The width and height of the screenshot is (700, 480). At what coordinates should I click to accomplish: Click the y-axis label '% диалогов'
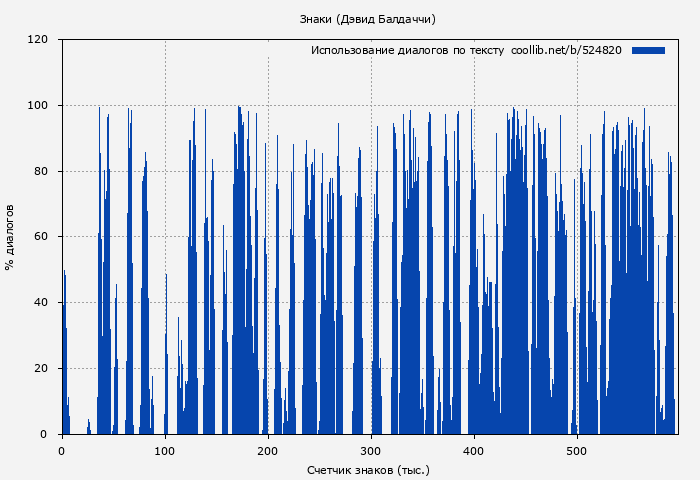[x=10, y=237]
